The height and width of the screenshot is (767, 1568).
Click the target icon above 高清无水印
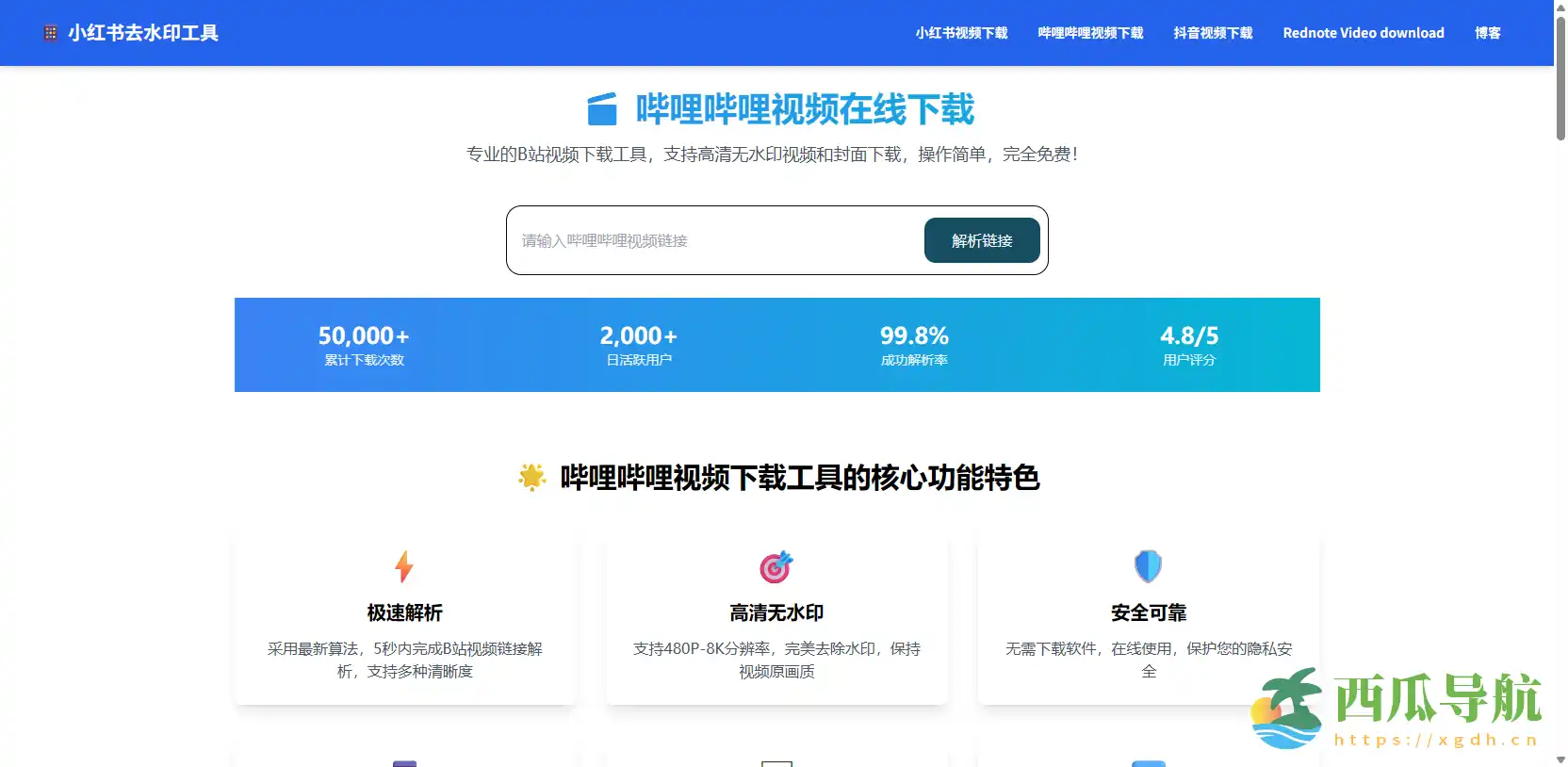coord(776,566)
